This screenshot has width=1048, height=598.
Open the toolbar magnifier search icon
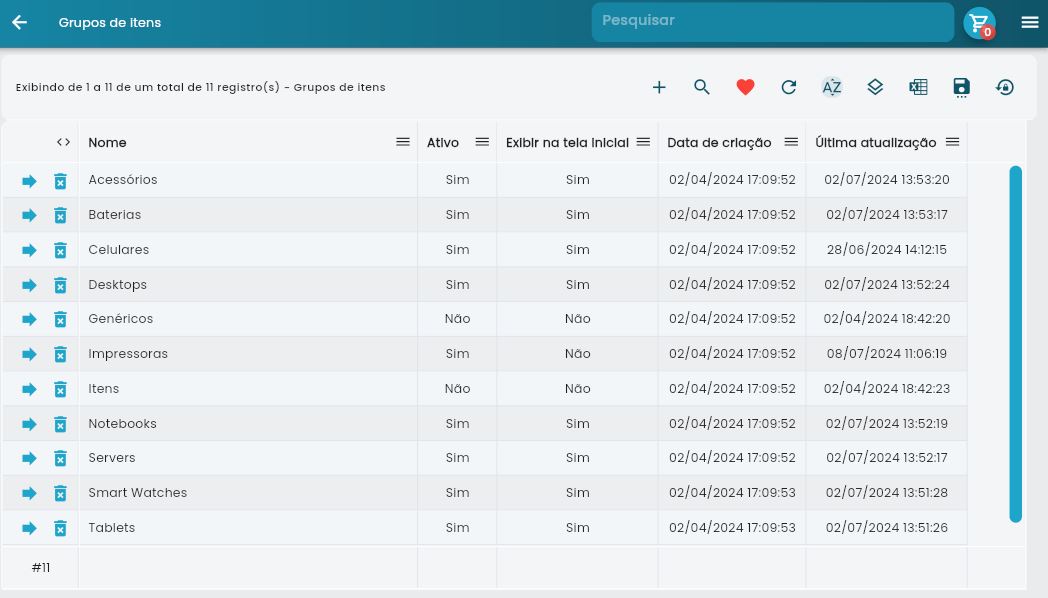[x=702, y=87]
